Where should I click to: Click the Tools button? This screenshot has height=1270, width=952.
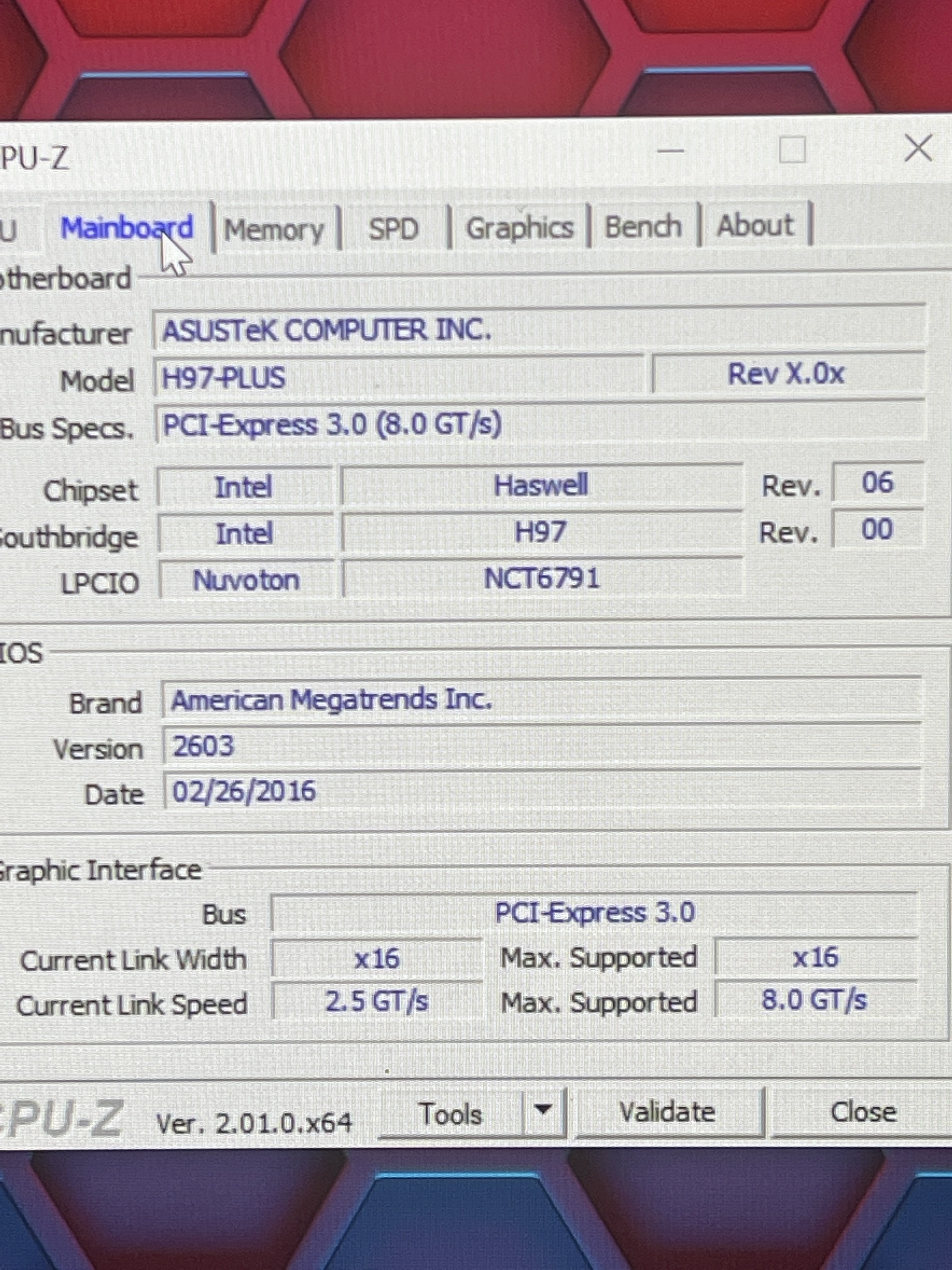[x=450, y=1114]
